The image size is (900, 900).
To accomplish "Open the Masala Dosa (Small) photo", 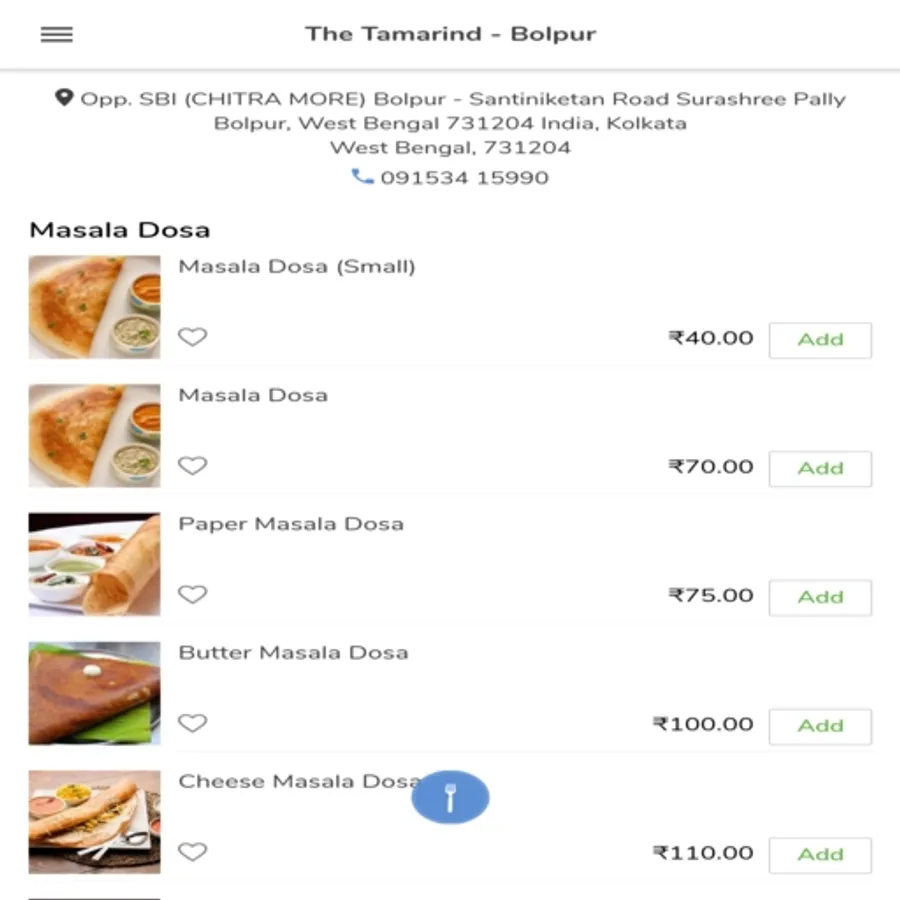I will coord(95,307).
